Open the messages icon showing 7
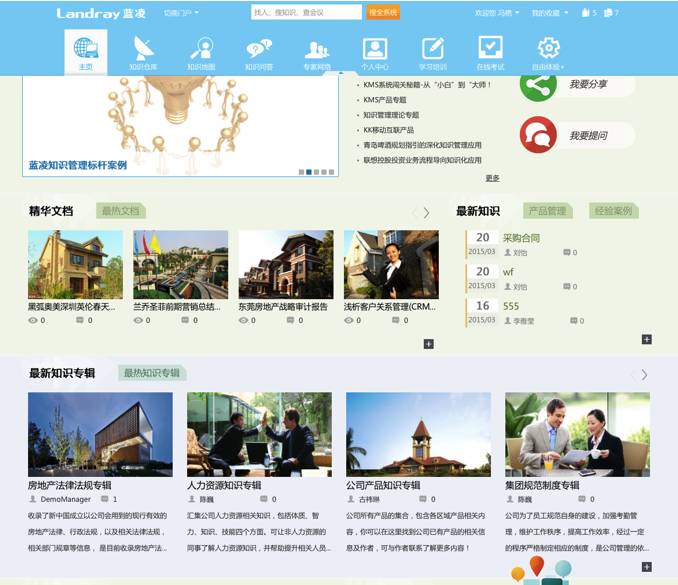 point(608,13)
